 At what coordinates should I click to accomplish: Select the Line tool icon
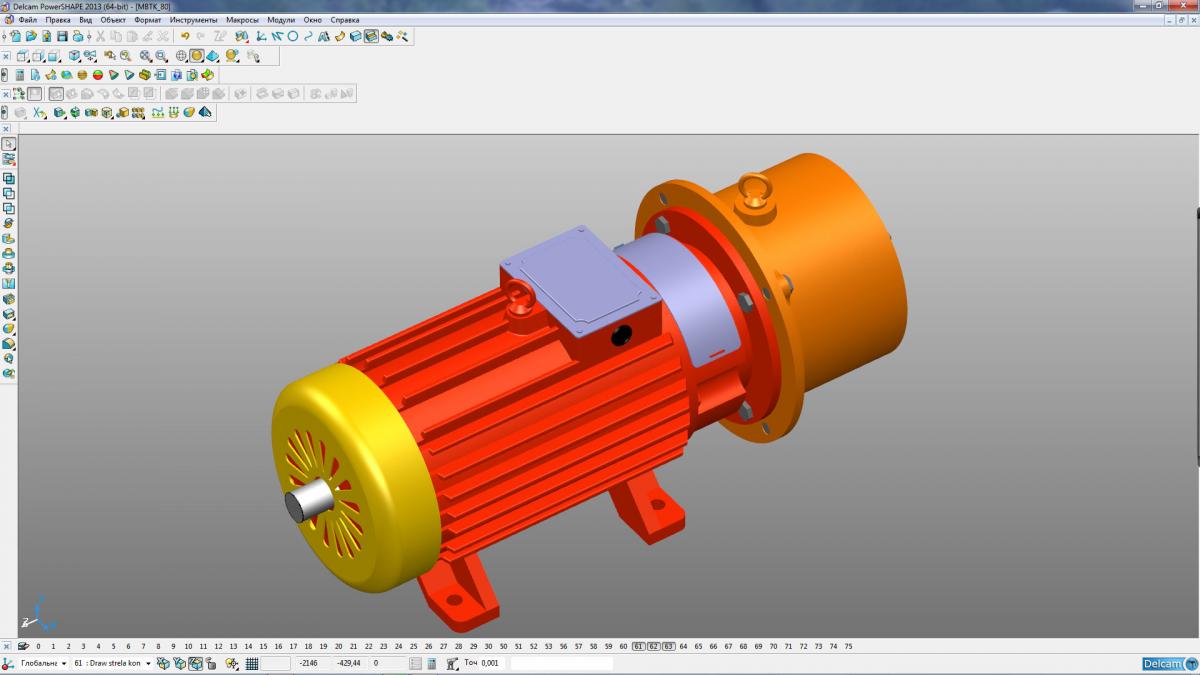[277, 36]
